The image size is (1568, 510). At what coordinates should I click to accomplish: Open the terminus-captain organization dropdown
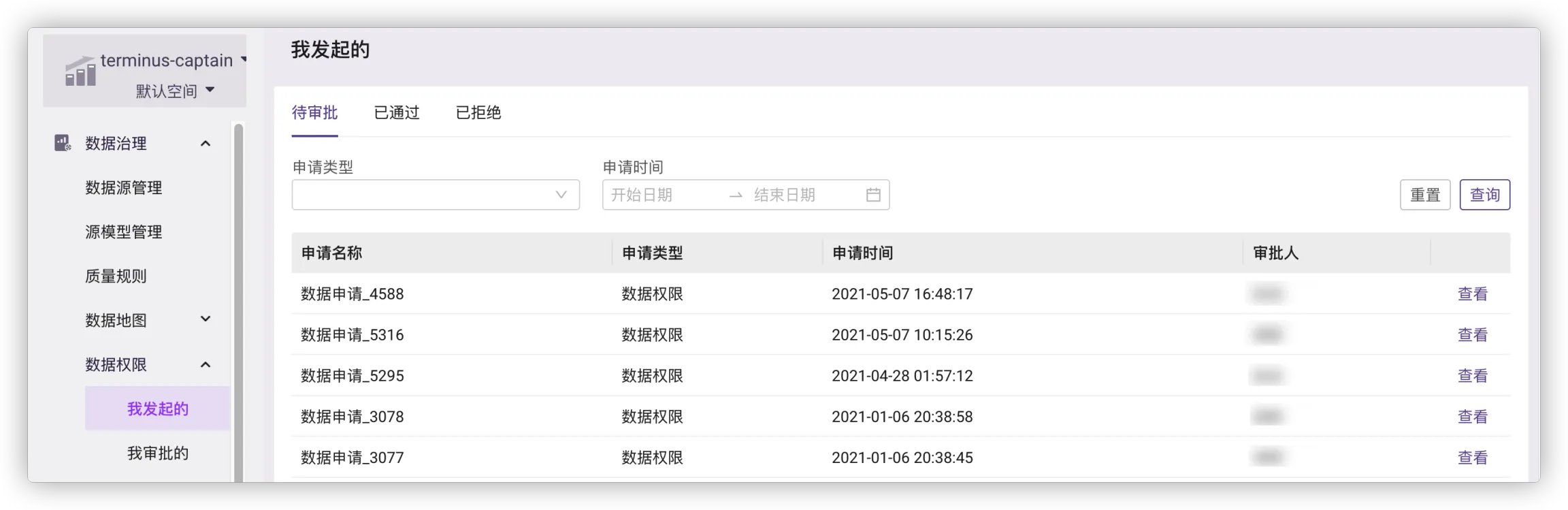coord(243,60)
